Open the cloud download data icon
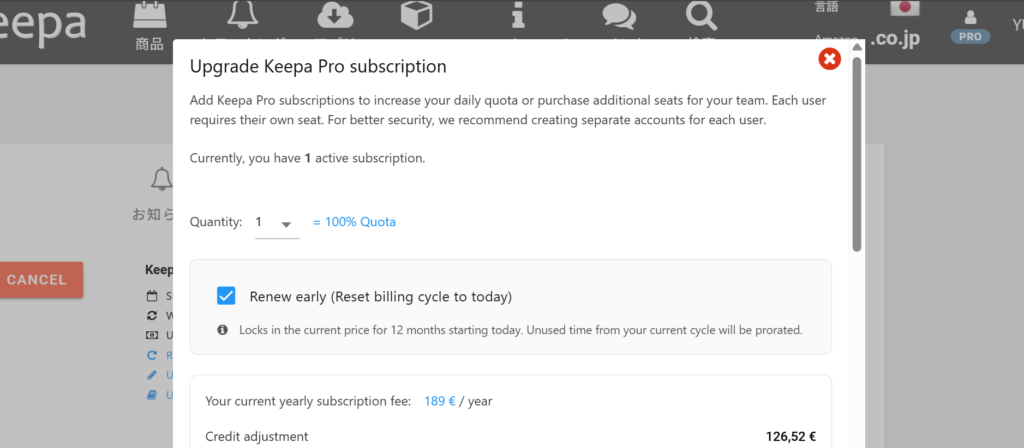 pos(335,15)
